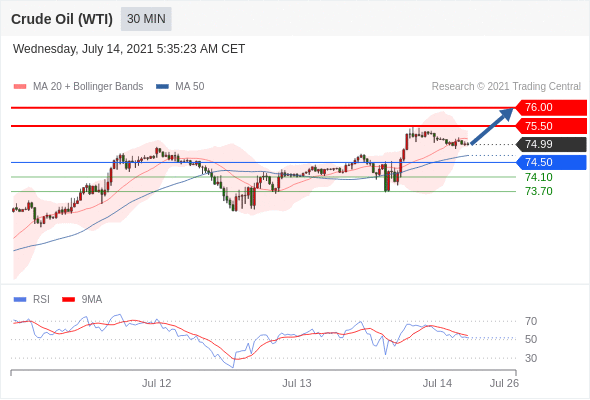
Task: Click the black 74.99 current price tag
Action: tap(551, 144)
